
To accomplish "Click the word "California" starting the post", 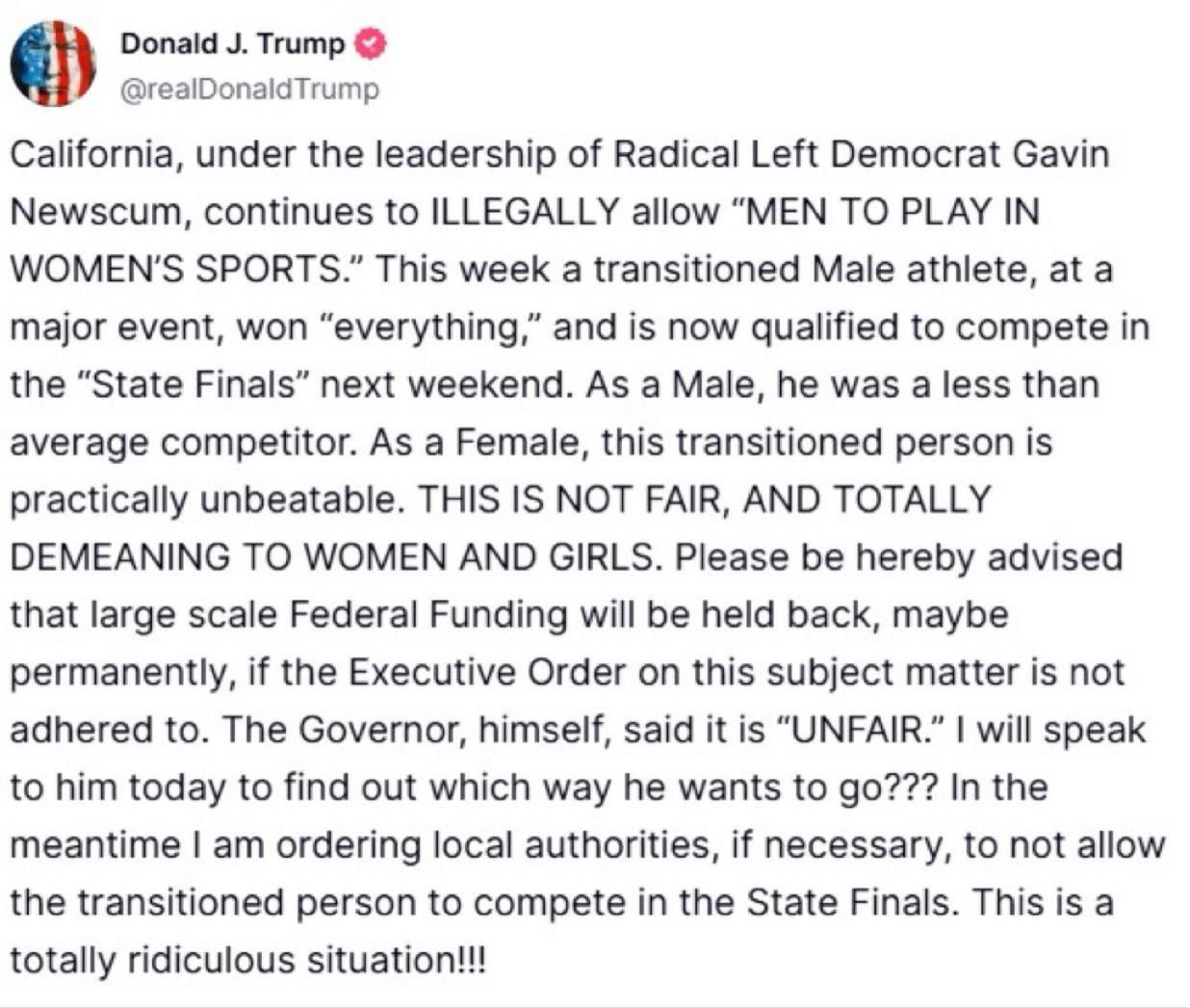I will click(x=92, y=154).
